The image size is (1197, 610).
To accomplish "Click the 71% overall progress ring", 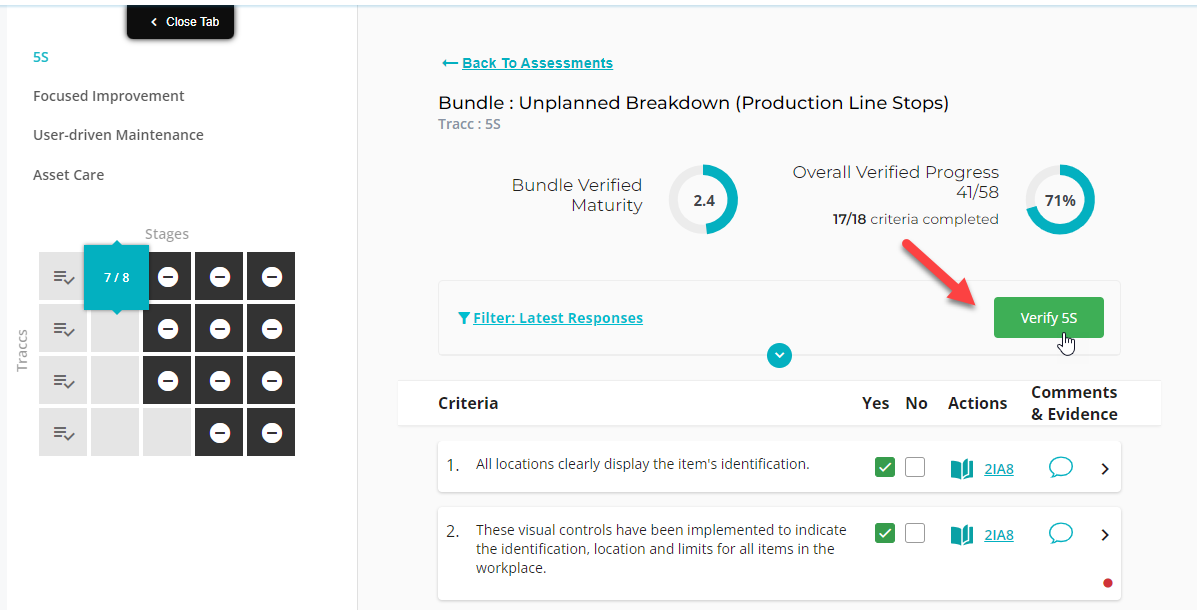I will [1060, 200].
